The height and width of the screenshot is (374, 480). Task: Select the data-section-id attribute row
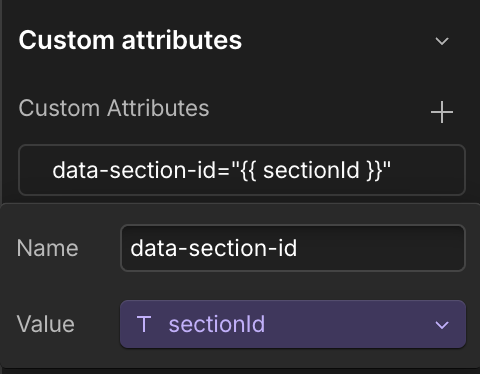242,170
